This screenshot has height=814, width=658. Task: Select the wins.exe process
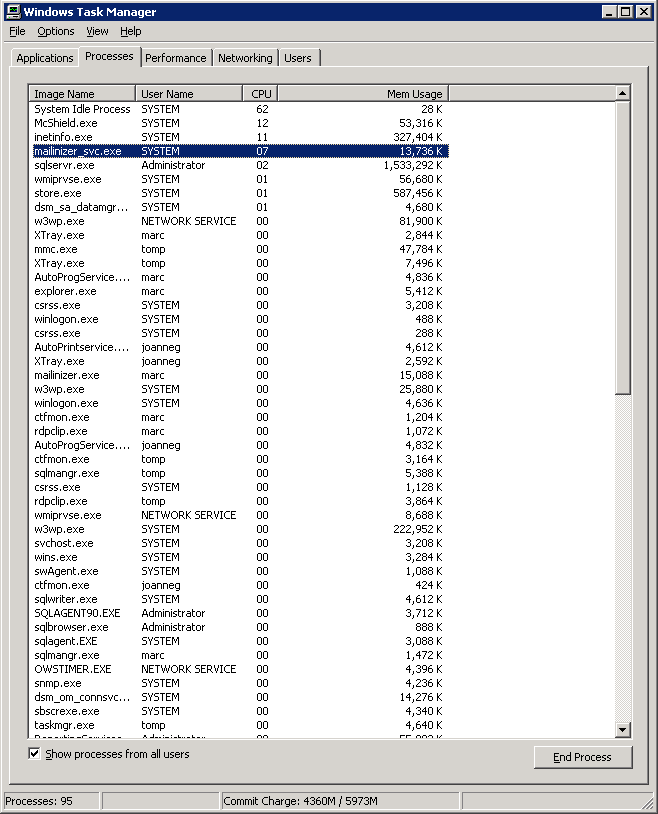tap(239, 558)
